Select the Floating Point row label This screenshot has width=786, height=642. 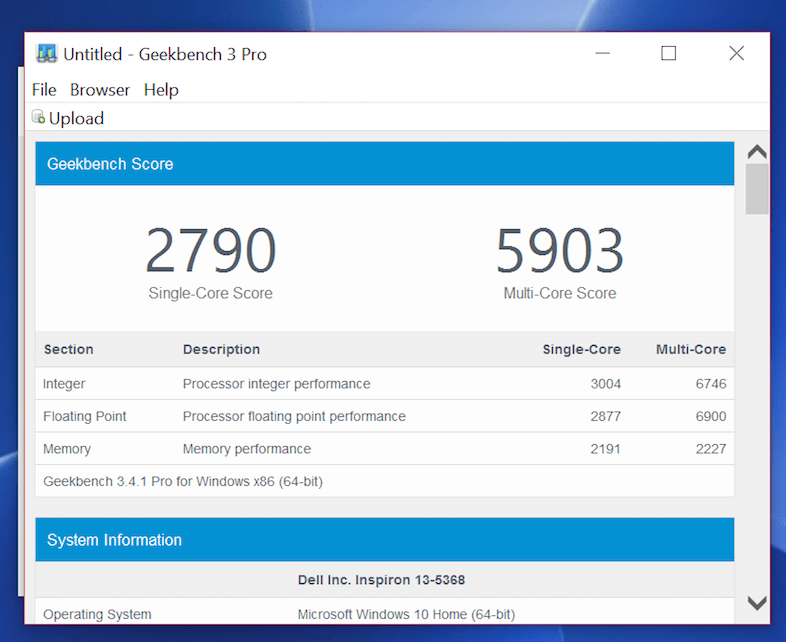coord(85,416)
